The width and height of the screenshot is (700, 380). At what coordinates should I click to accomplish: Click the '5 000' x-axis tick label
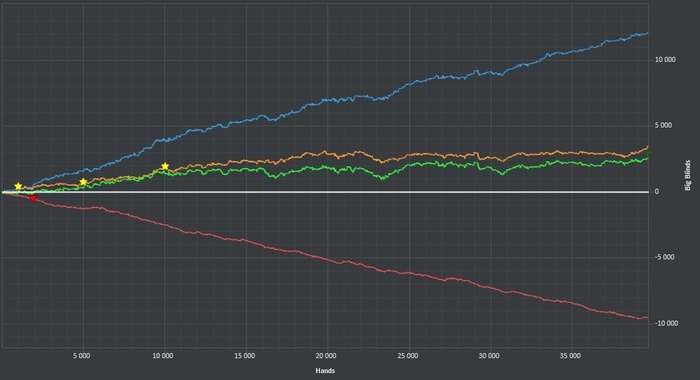pyautogui.click(x=82, y=356)
